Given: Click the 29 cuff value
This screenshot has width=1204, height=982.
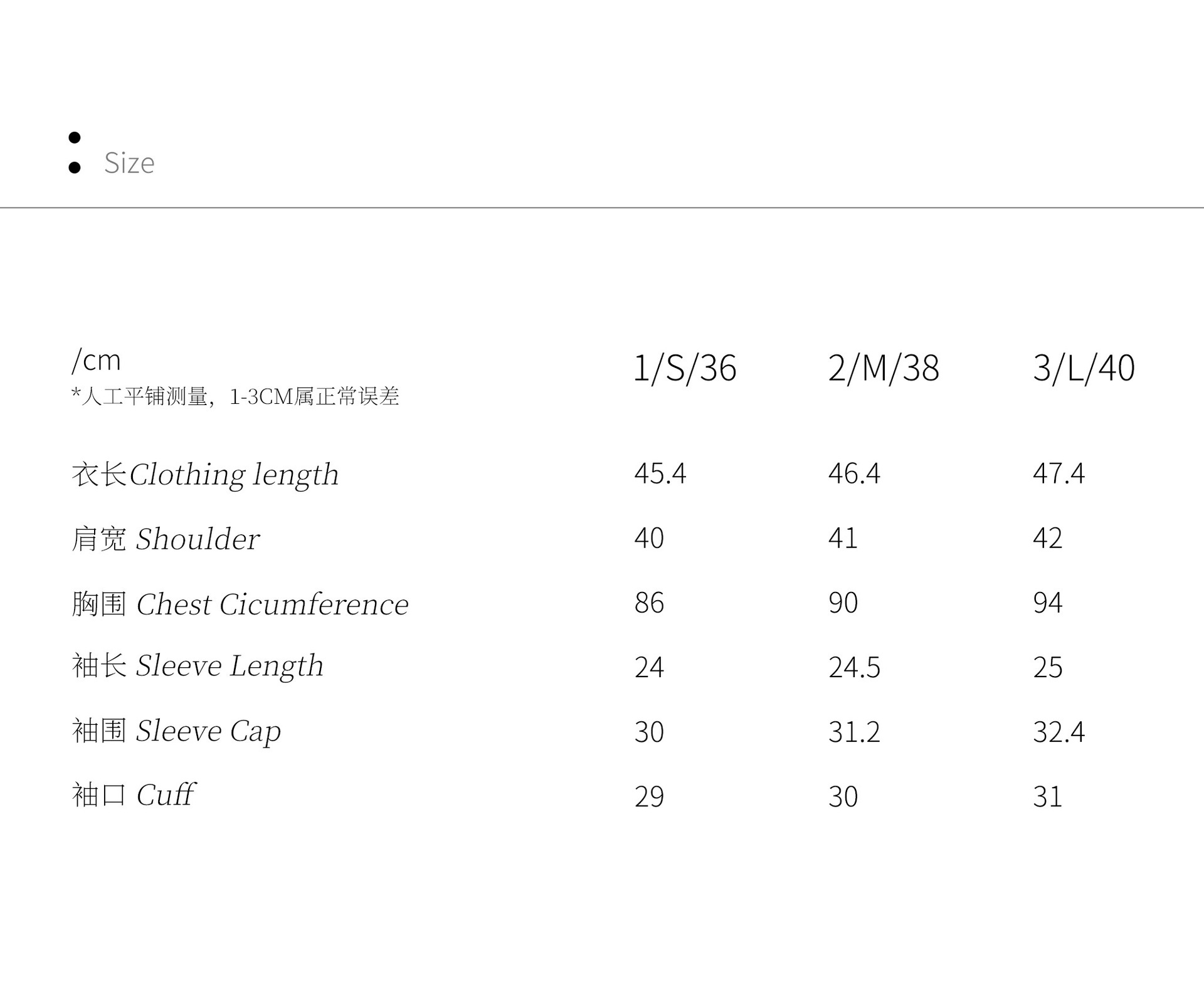Looking at the screenshot, I should click(649, 797).
